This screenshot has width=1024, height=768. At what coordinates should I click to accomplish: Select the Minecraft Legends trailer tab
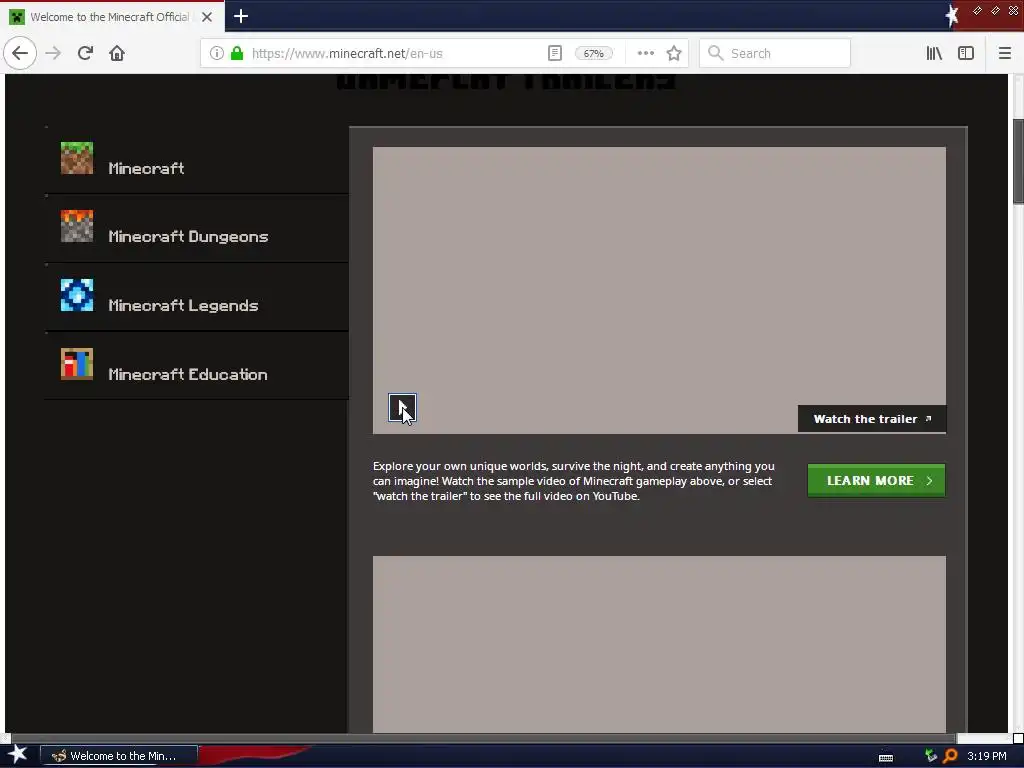pyautogui.click(x=197, y=297)
